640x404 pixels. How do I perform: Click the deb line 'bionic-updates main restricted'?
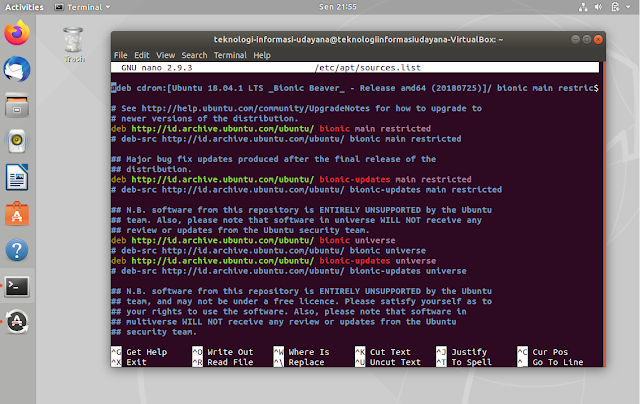coord(291,180)
